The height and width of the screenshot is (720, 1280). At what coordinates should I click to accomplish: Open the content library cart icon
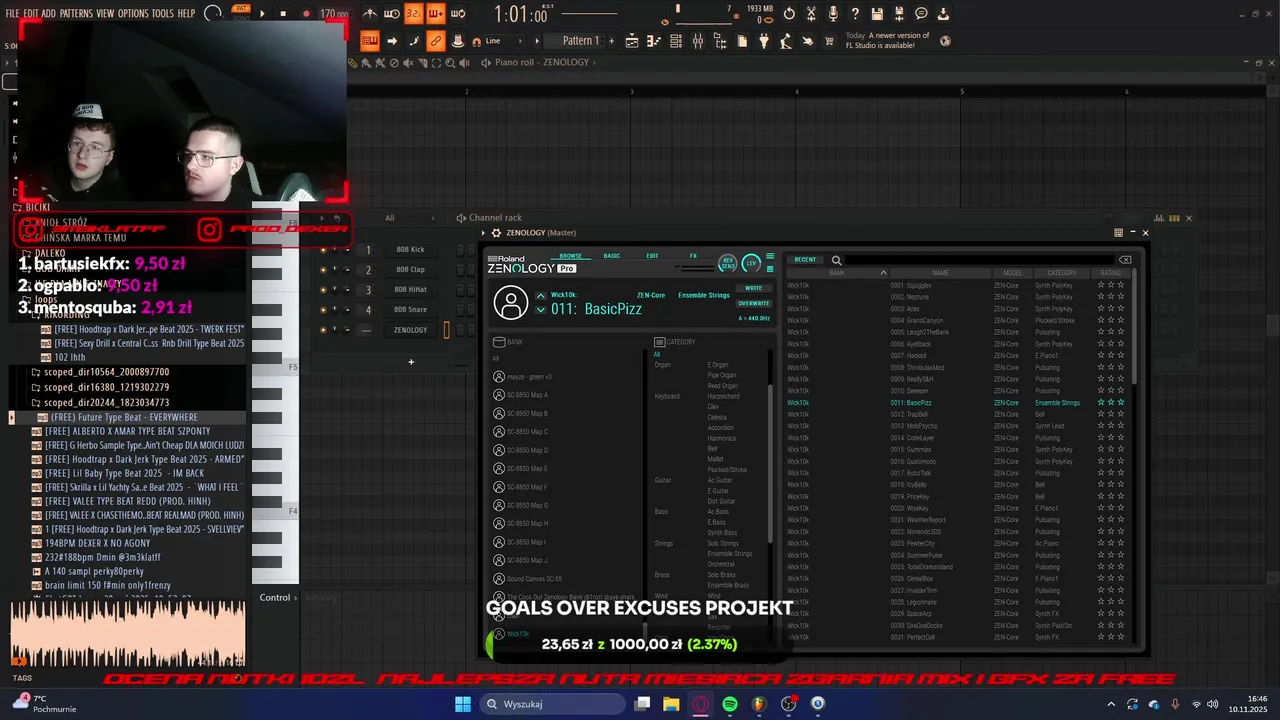829,41
